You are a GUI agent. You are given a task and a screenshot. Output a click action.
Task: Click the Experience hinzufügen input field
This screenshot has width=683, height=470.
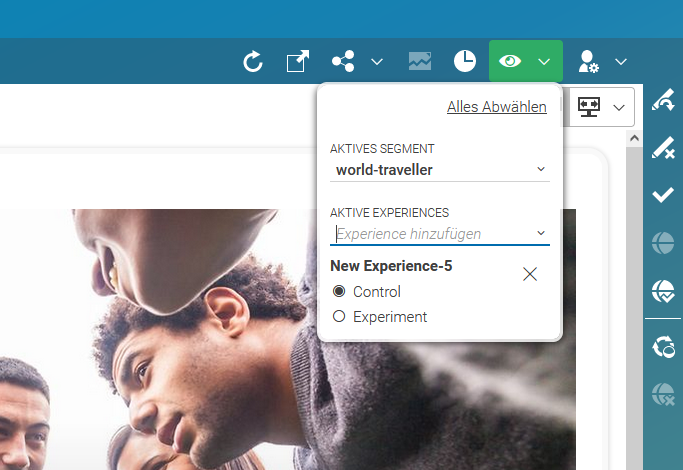(x=430, y=234)
